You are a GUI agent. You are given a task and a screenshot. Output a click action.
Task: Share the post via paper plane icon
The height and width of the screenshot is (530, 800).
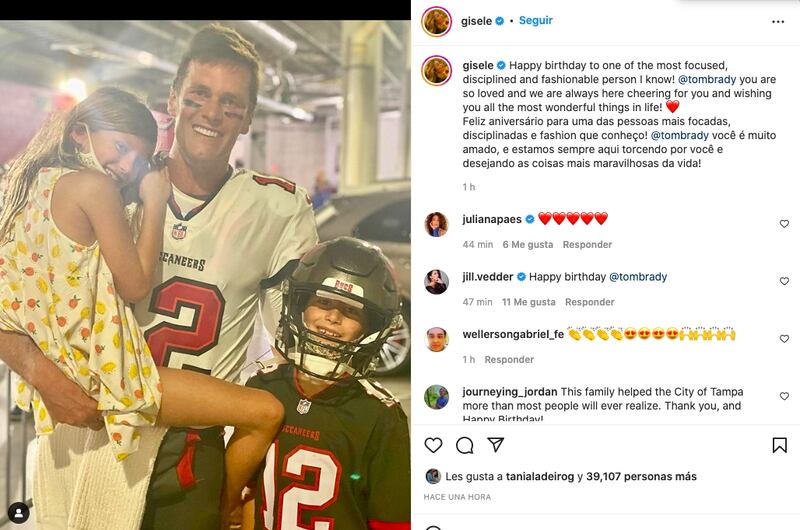click(x=495, y=445)
